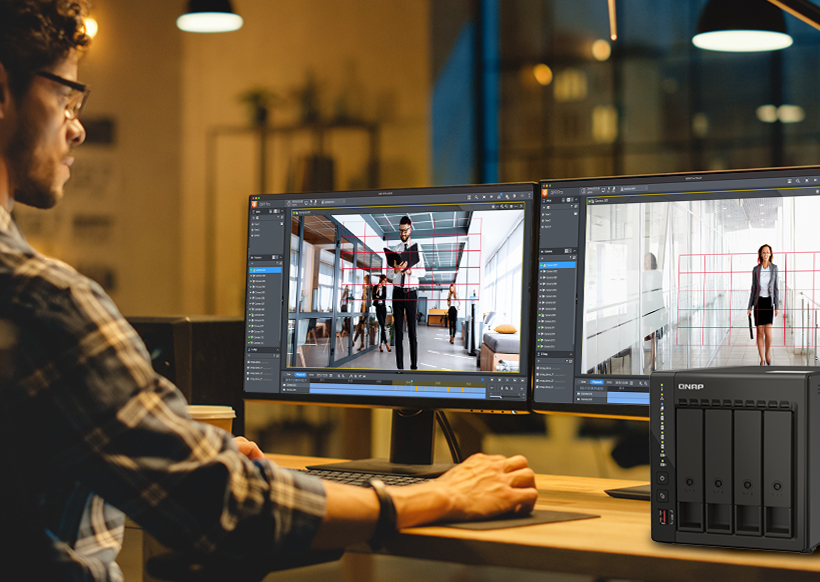Screen dimensions: 820x582
Task: Select the highlighted camera in right monitor's camera list
Action: 556,264
